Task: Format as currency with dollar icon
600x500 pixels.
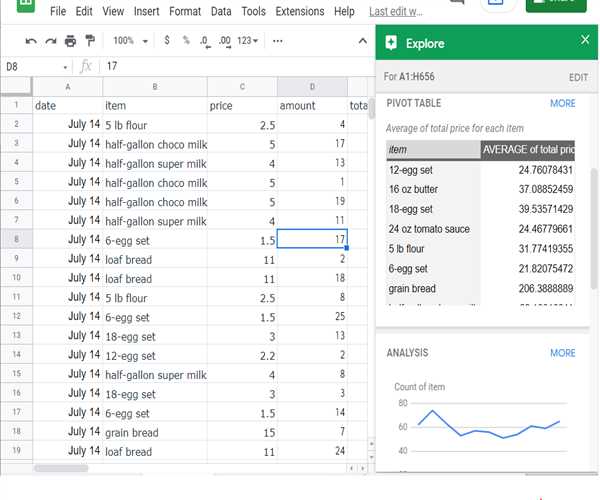Action: 166,41
